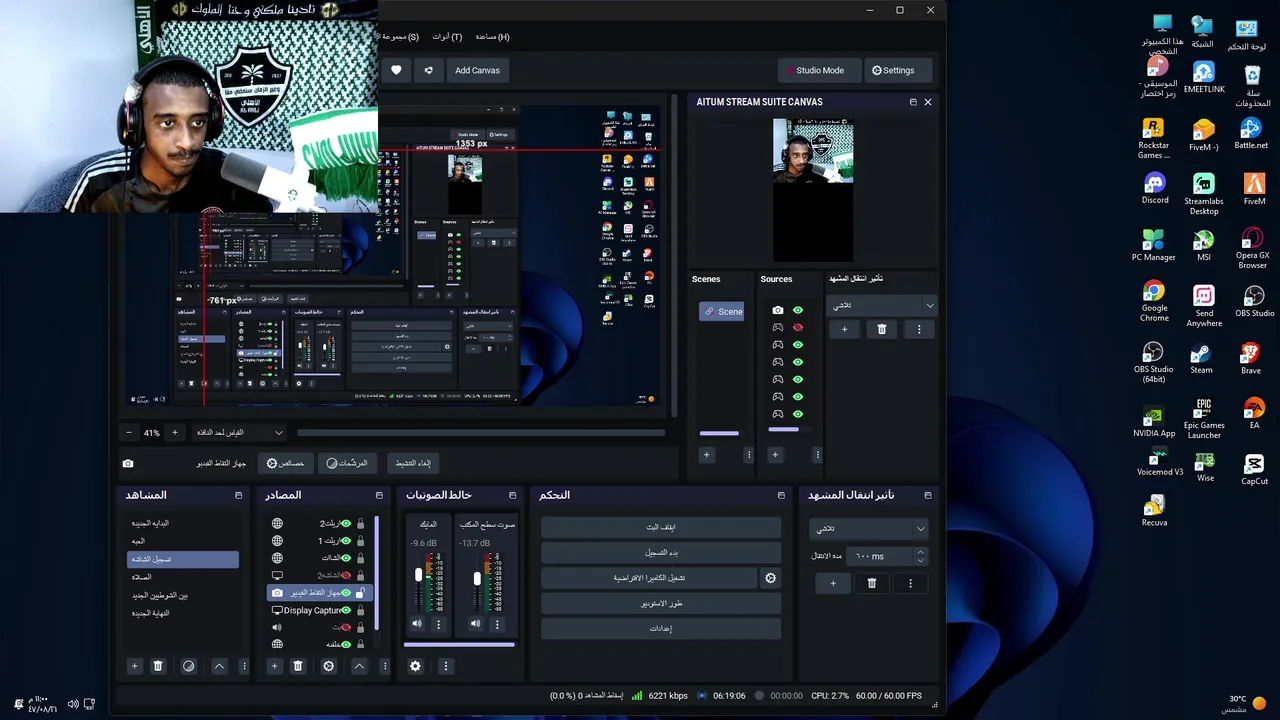Hide camera source in Aitum canvas Sources
Screen dimensions: 1280x720
click(798, 310)
